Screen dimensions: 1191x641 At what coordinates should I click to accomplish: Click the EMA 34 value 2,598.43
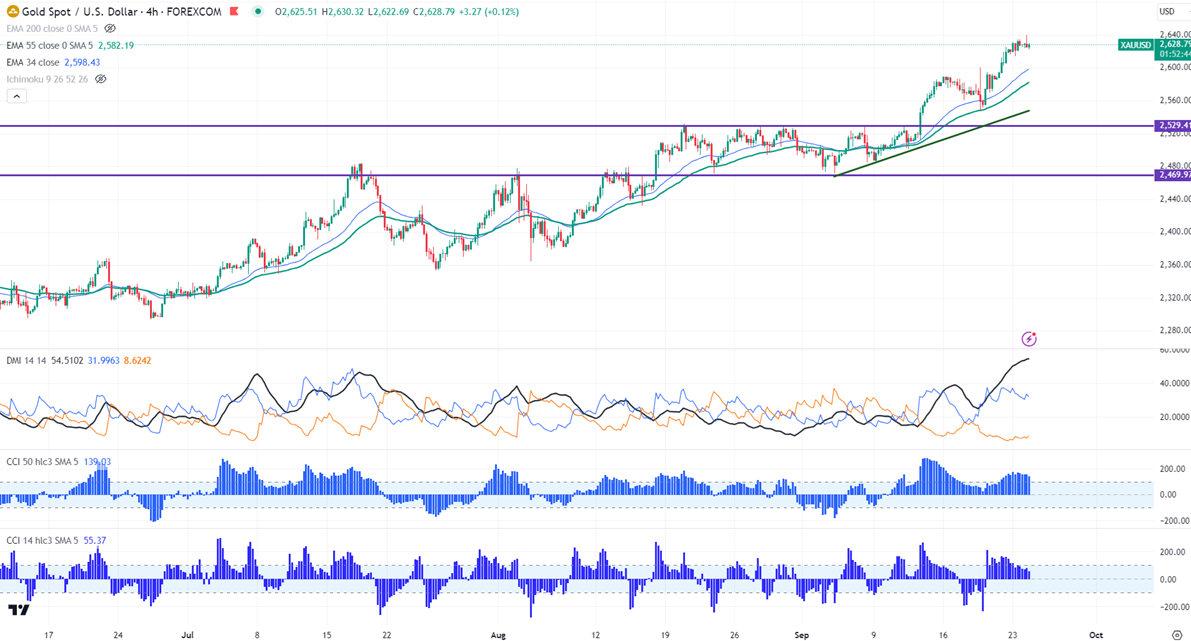[82, 62]
